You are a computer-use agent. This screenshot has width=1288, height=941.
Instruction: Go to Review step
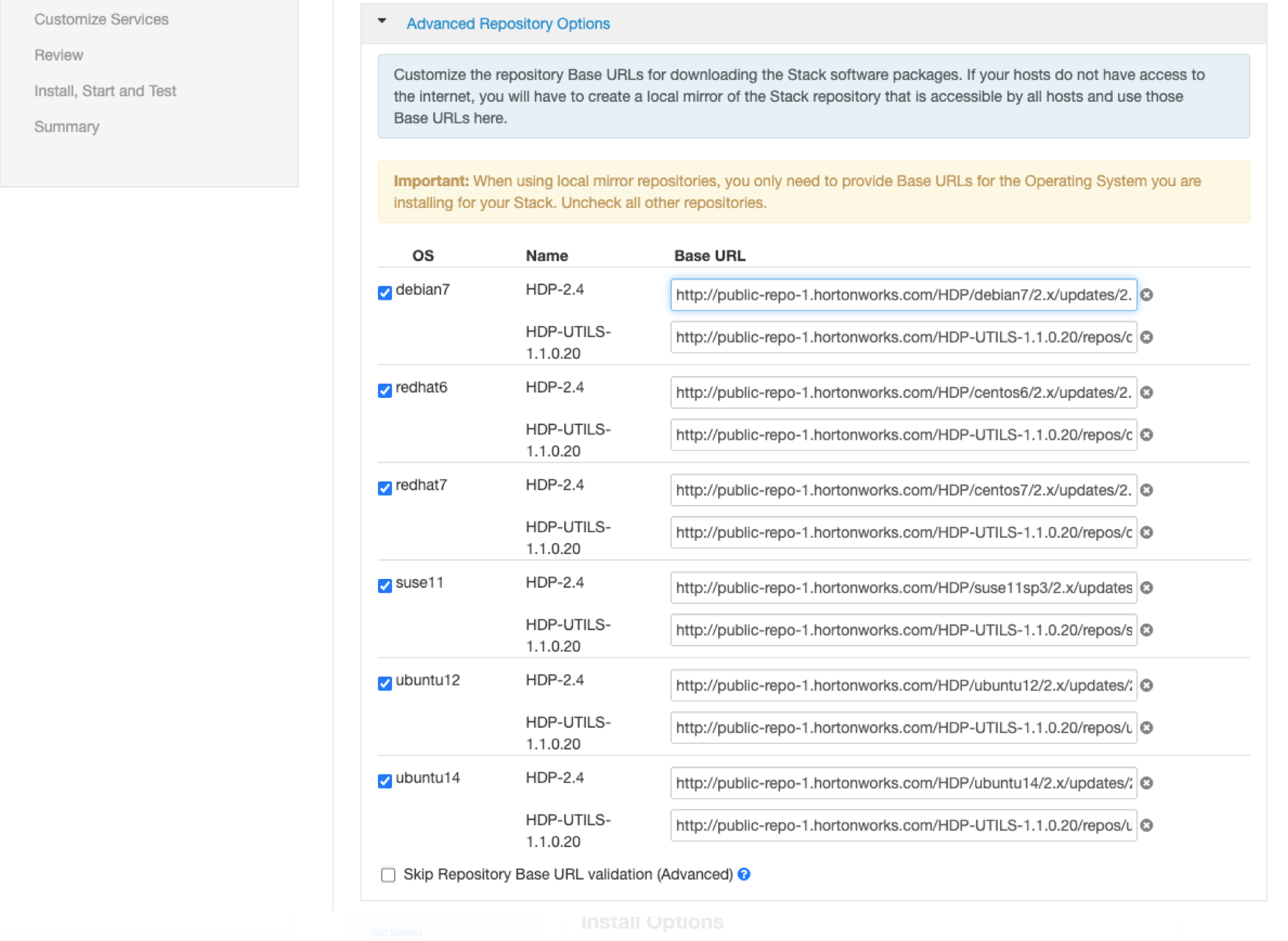59,55
